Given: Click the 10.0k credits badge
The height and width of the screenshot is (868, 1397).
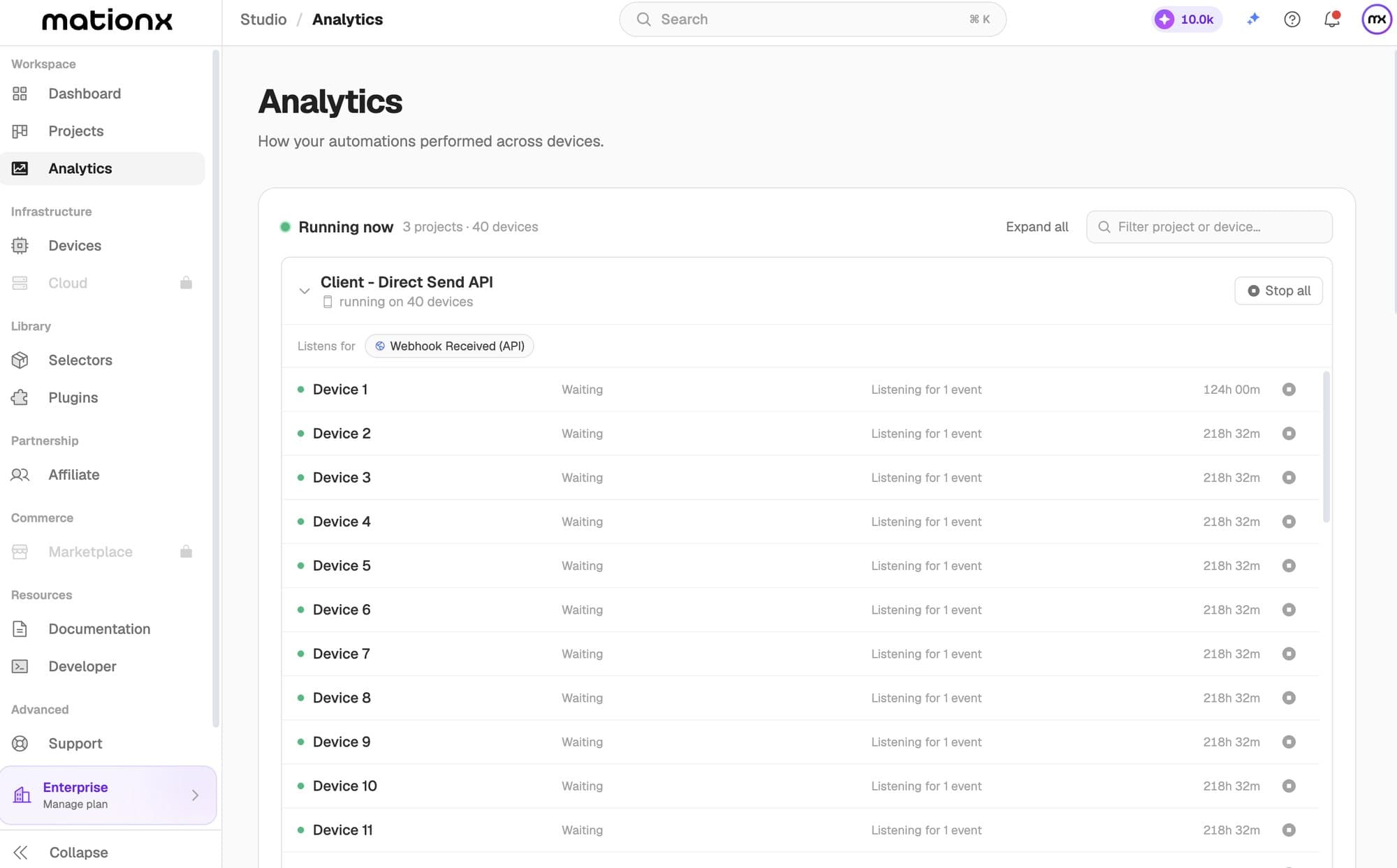Looking at the screenshot, I should coord(1187,20).
